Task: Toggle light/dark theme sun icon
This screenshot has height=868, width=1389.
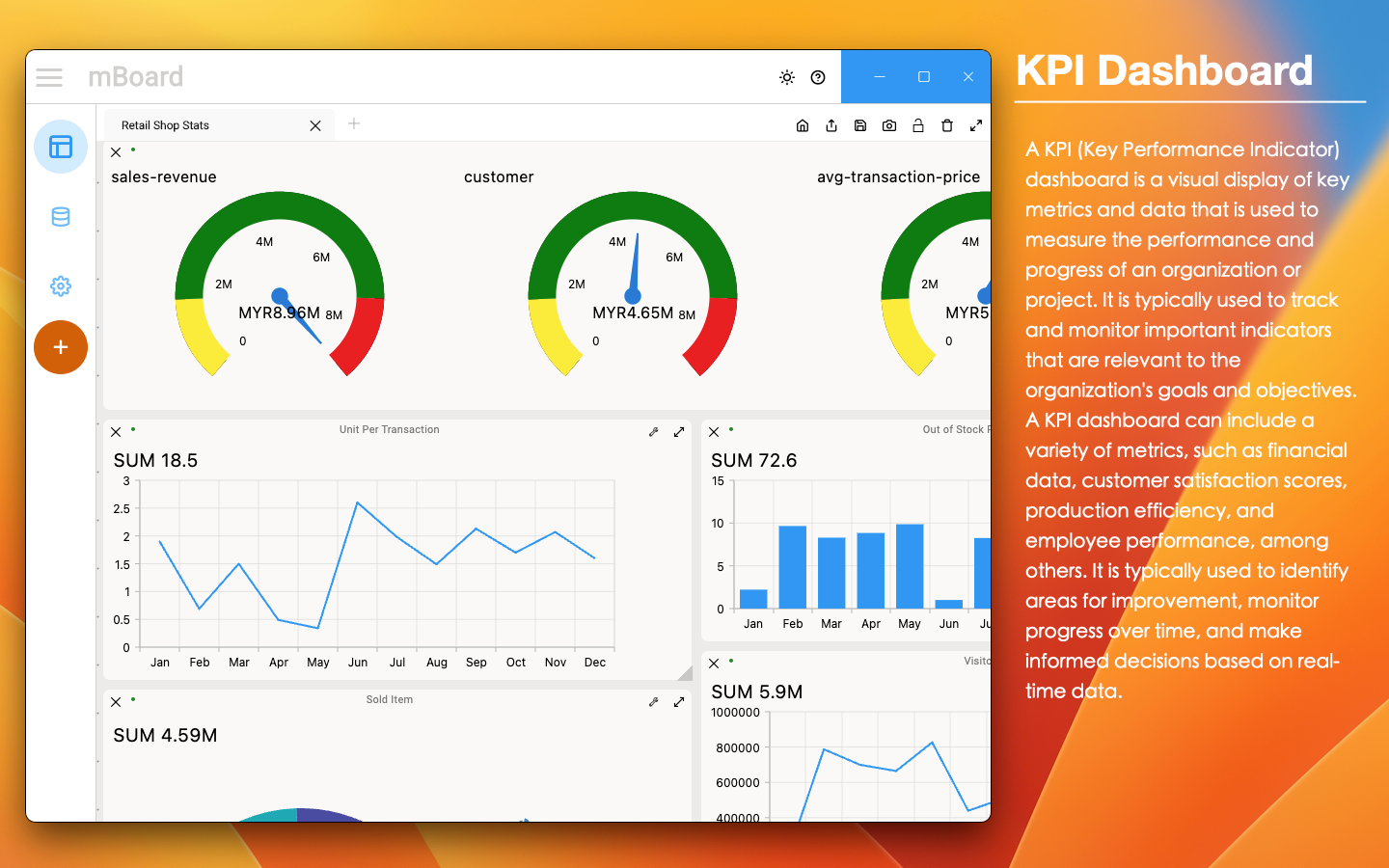Action: click(x=787, y=77)
